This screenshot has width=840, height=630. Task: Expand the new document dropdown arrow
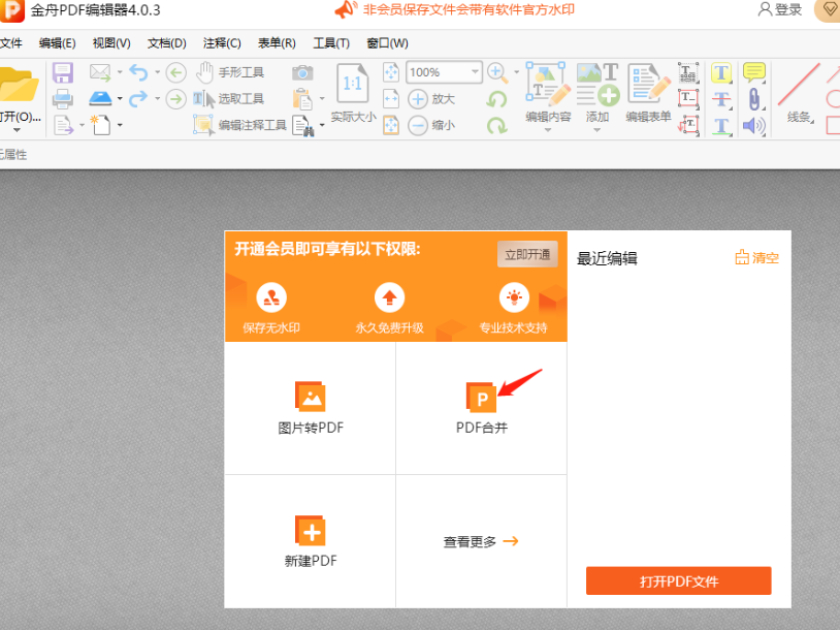click(119, 125)
